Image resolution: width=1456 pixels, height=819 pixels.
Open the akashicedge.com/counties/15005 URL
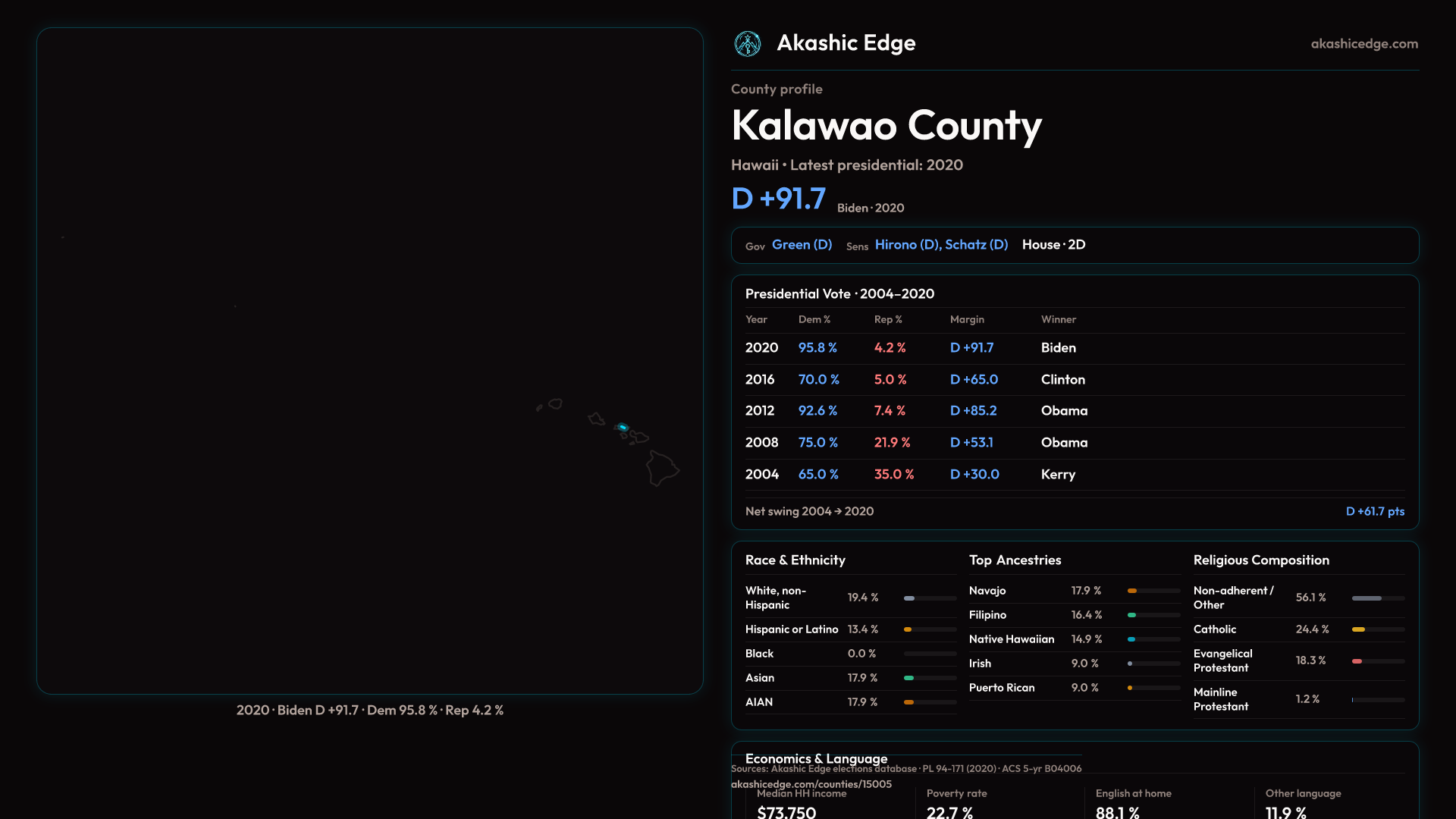811,784
